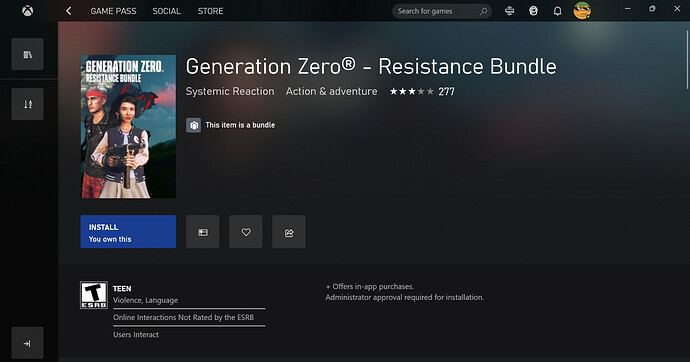The image size is (690, 362).
Task: Install Generation Zero Resistance Bundle
Action: (x=128, y=232)
